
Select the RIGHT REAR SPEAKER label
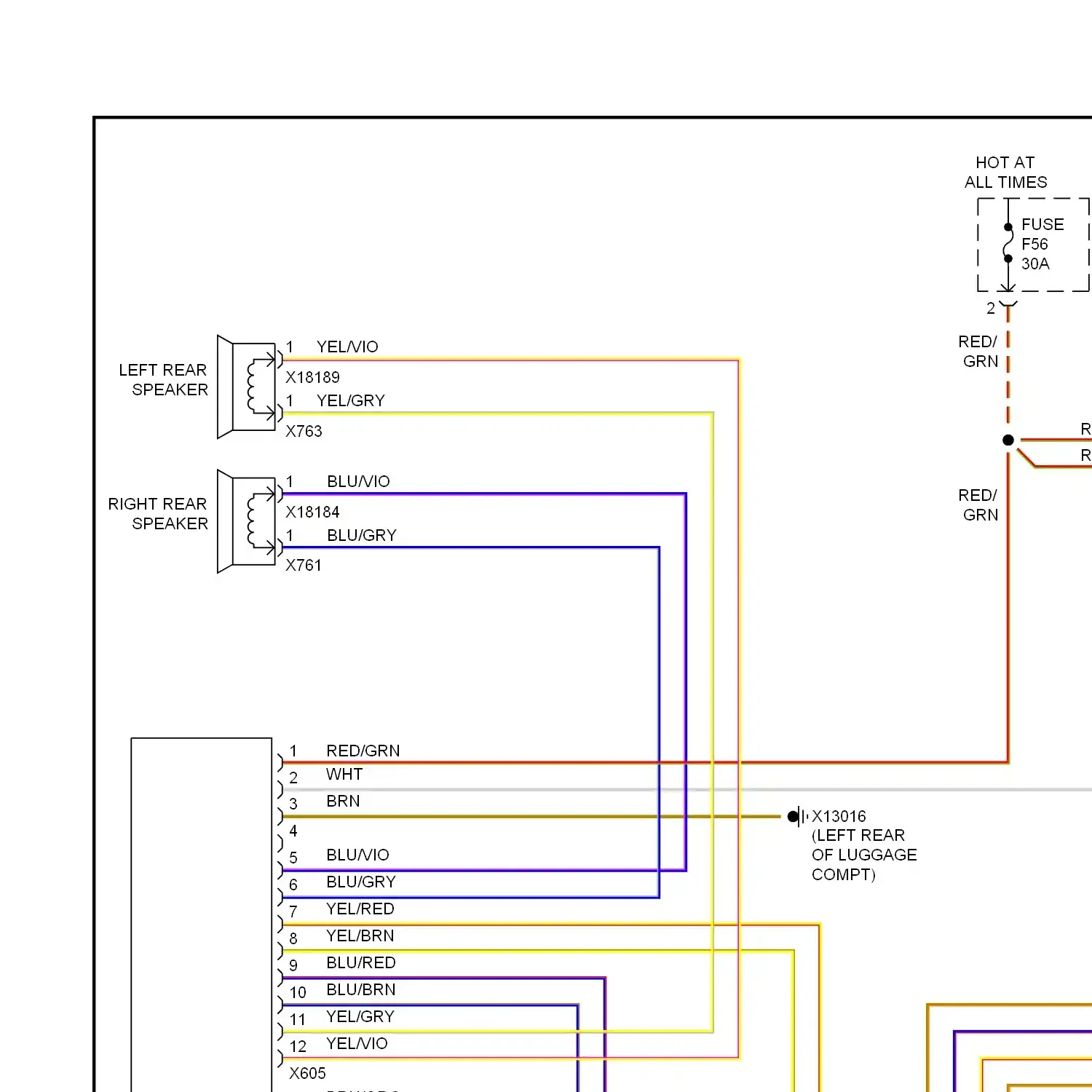[x=158, y=513]
